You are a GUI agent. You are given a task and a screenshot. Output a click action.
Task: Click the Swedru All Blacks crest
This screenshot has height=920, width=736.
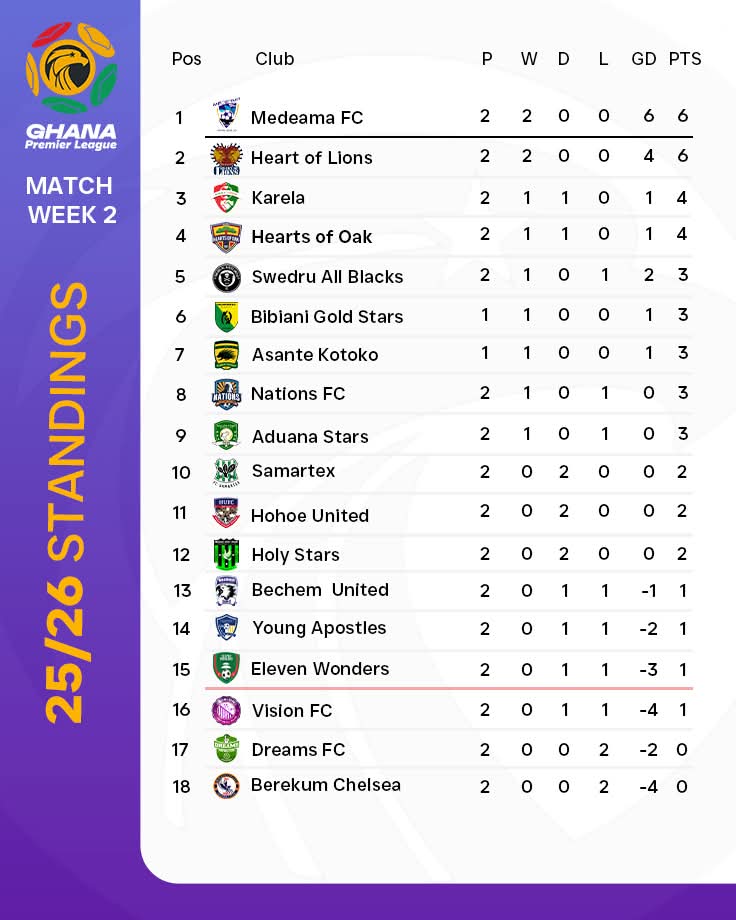[226, 277]
